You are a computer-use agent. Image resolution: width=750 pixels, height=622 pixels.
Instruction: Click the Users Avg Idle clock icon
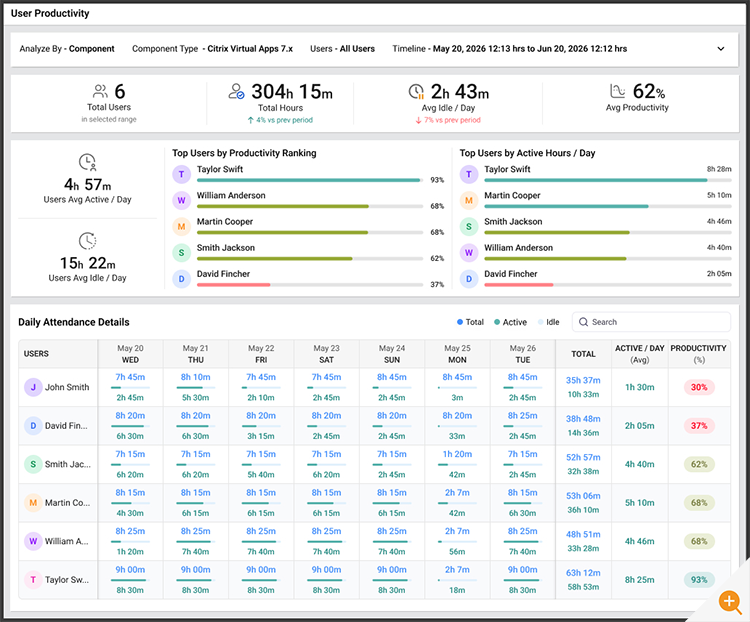(88, 241)
